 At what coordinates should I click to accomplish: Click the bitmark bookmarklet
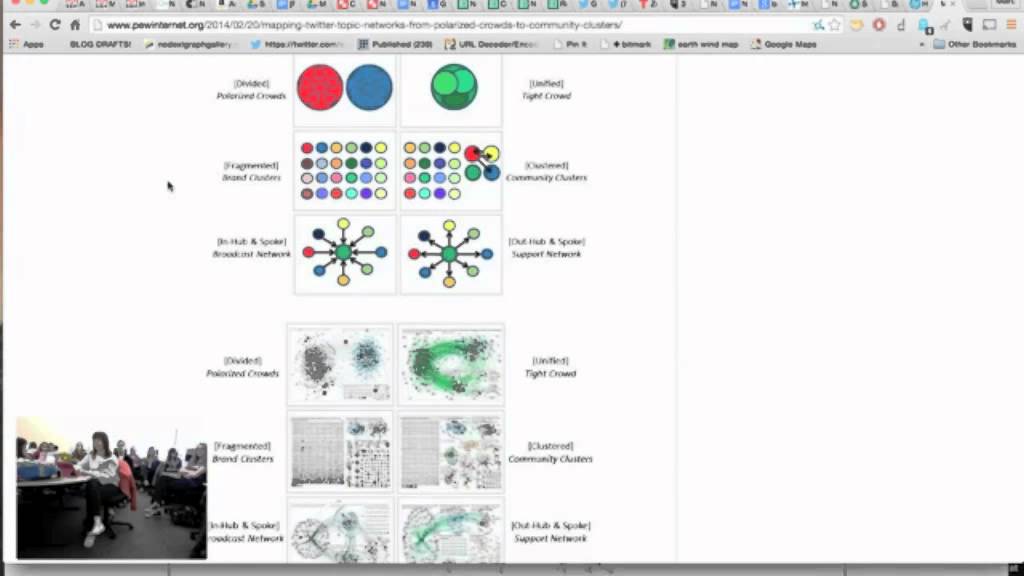click(626, 44)
